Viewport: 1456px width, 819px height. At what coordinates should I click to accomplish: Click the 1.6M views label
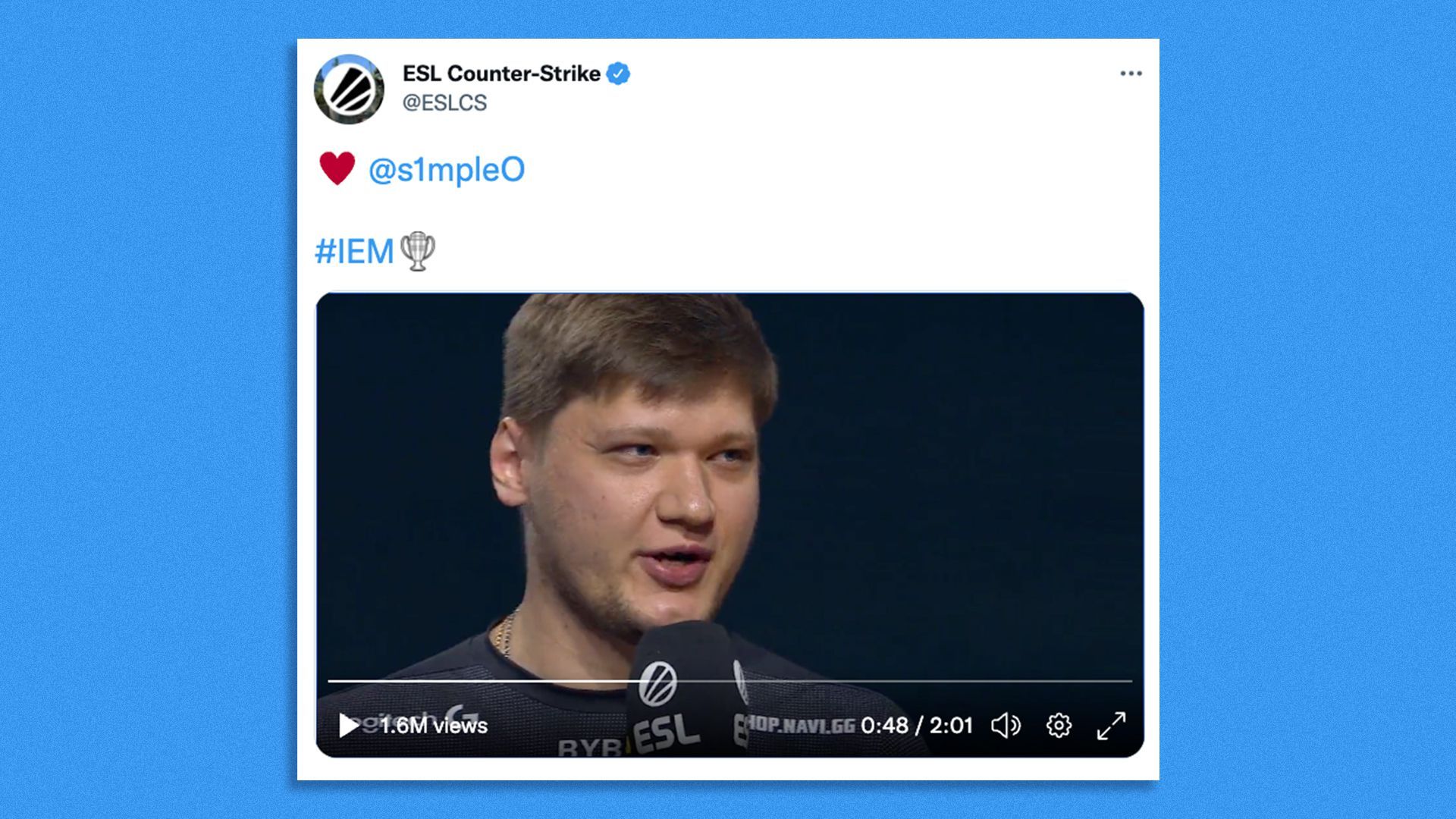pyautogui.click(x=434, y=726)
